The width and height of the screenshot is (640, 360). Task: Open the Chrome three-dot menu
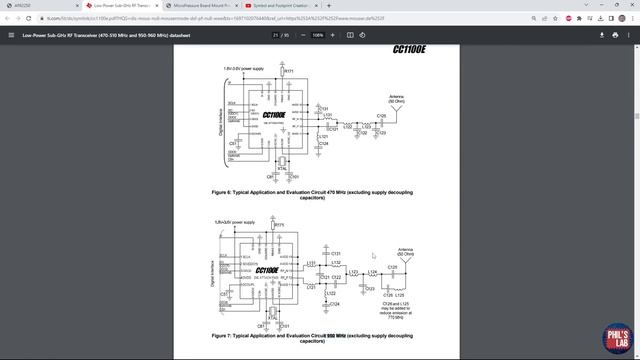point(633,18)
